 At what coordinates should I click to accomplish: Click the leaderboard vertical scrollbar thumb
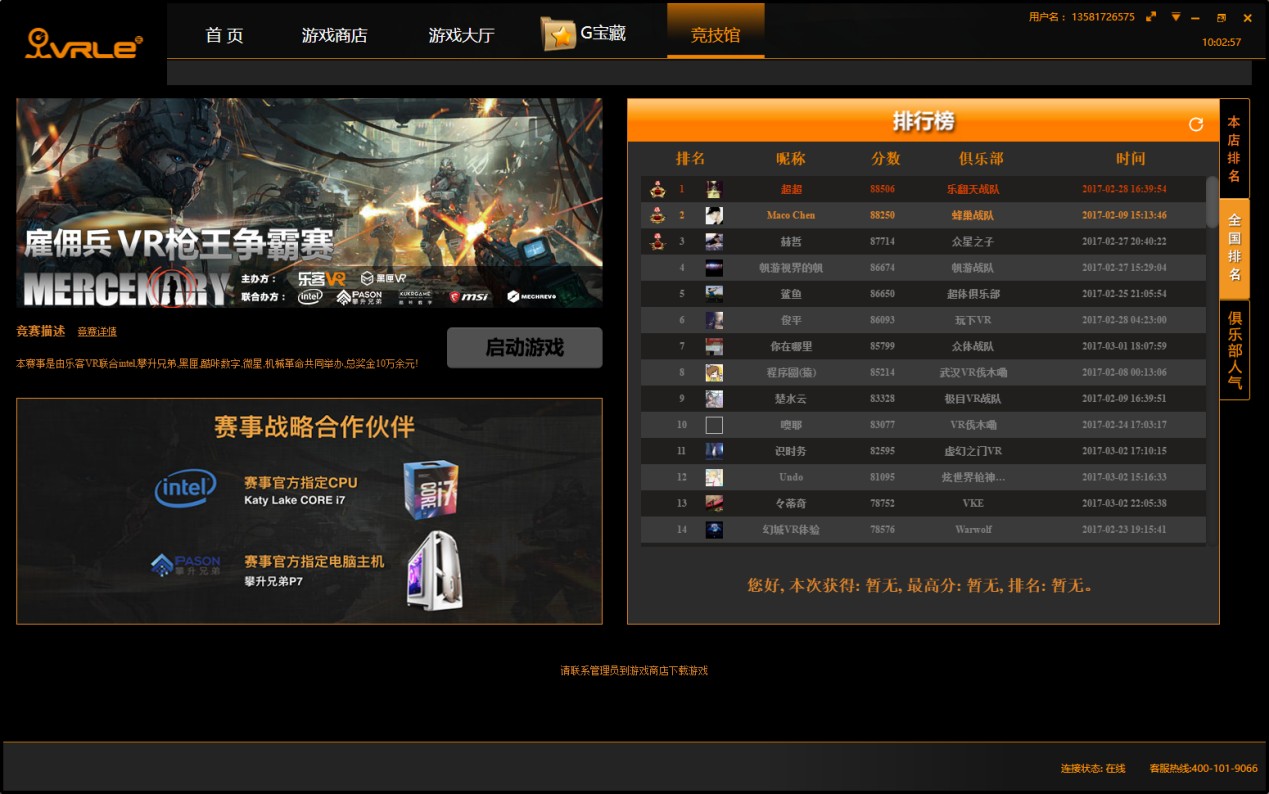[1212, 202]
